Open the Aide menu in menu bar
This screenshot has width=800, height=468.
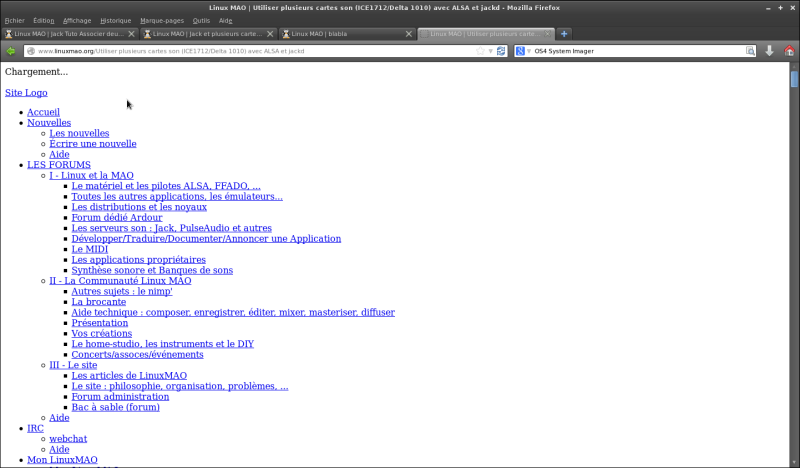(x=226, y=20)
